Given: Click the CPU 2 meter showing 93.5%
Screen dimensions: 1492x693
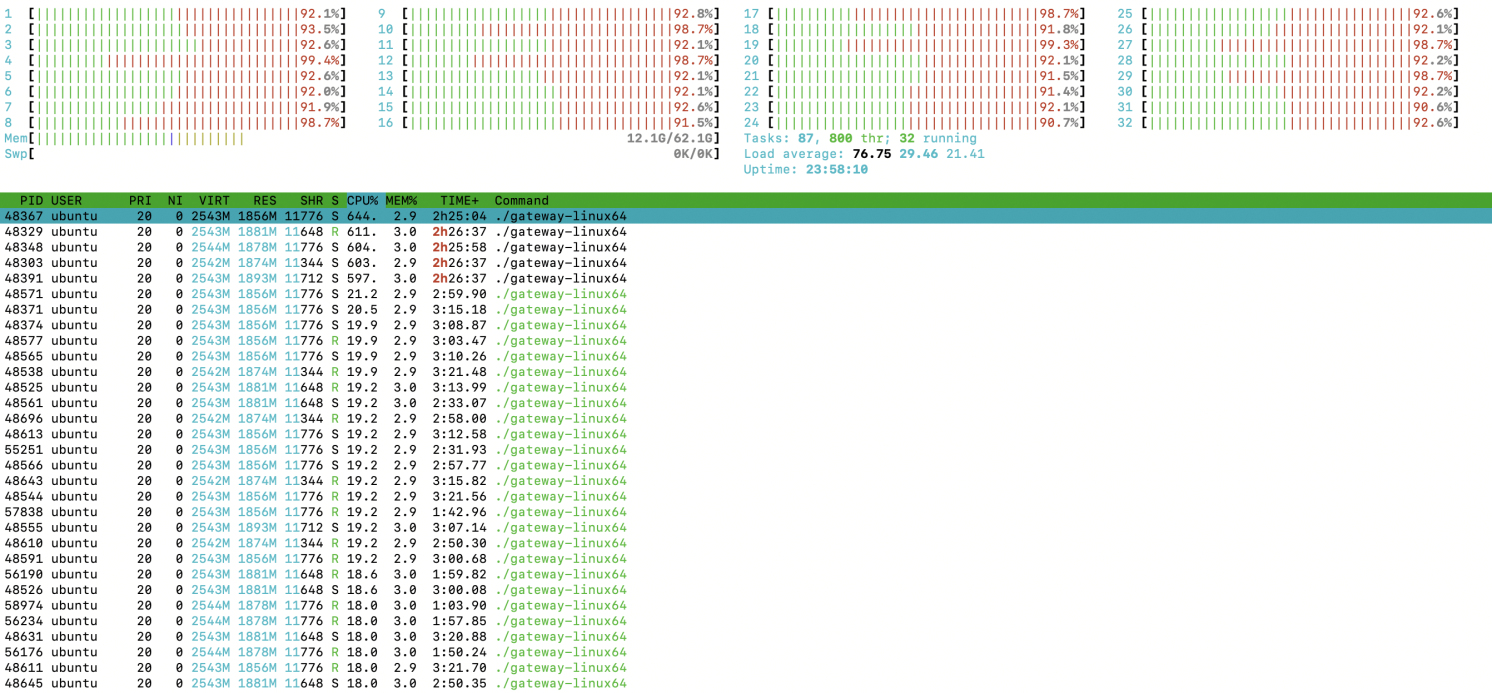Looking at the screenshot, I should (175, 29).
